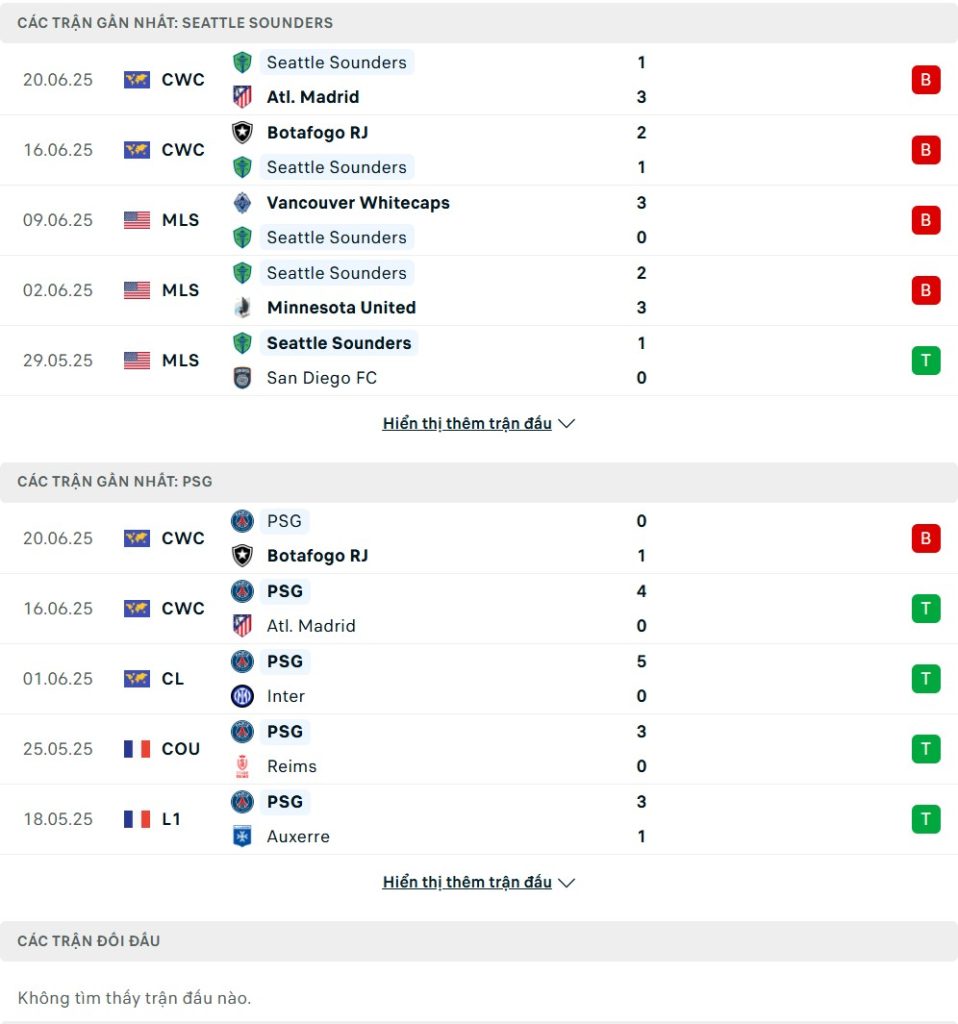
Task: Click the Inter Milan club logo
Action: [x=242, y=696]
